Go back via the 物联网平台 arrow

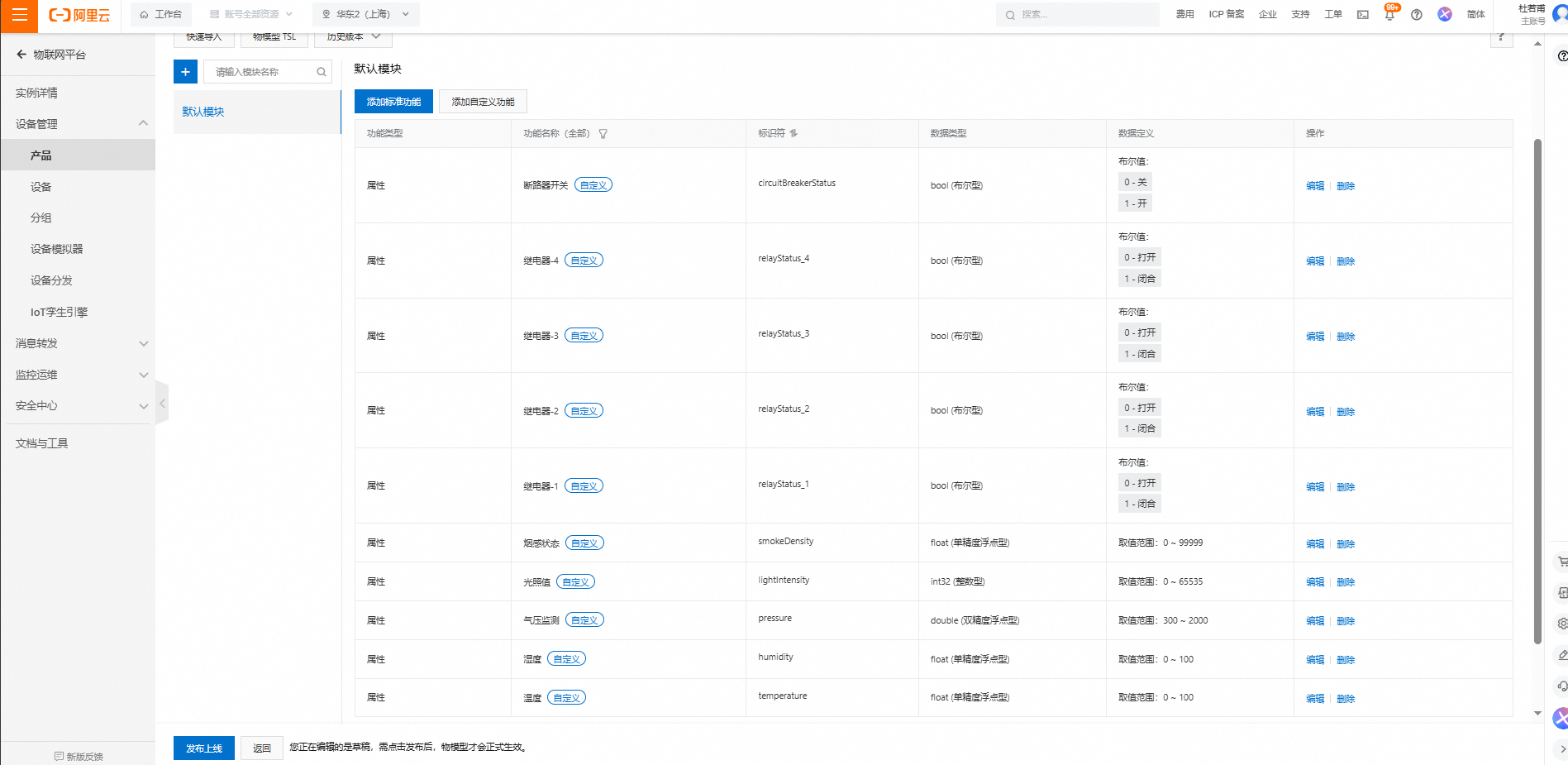pos(21,55)
